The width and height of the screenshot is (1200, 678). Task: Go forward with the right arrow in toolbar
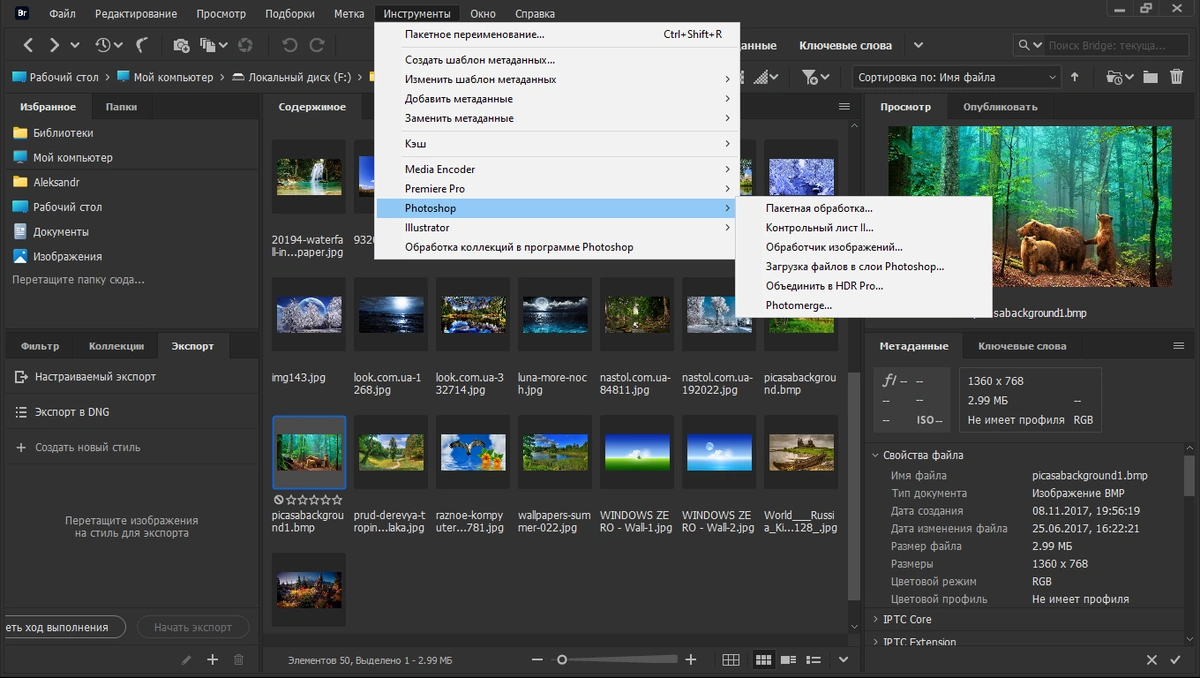[55, 45]
